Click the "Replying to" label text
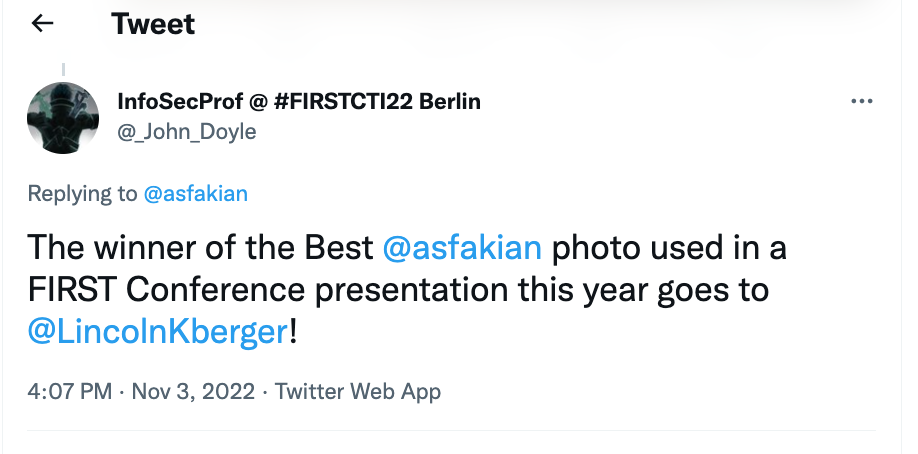 [x=83, y=194]
